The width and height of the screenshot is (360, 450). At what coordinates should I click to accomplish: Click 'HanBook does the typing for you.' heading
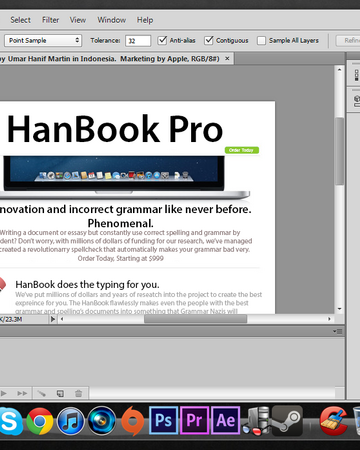click(x=87, y=284)
